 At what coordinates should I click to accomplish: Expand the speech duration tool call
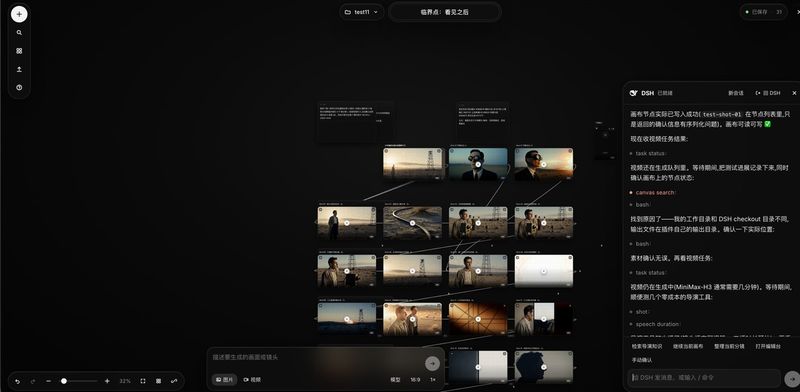(657, 324)
